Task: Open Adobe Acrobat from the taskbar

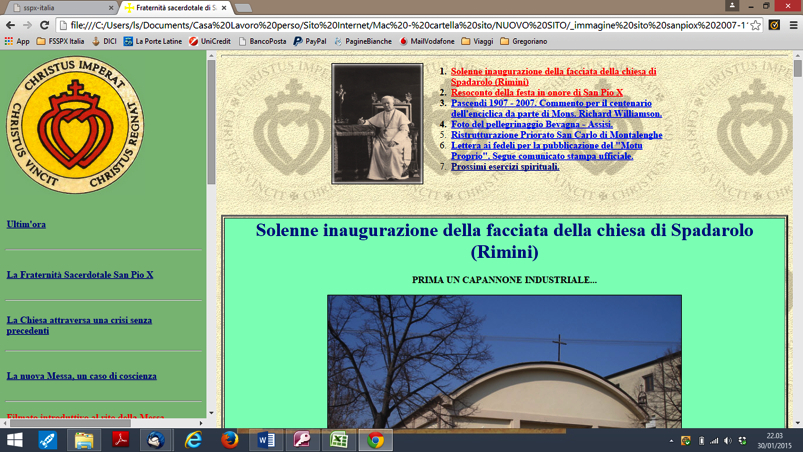Action: coord(120,440)
